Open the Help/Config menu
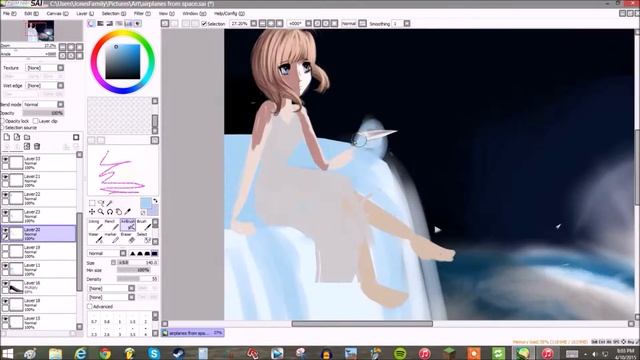This screenshot has width=640, height=360. [229, 13]
